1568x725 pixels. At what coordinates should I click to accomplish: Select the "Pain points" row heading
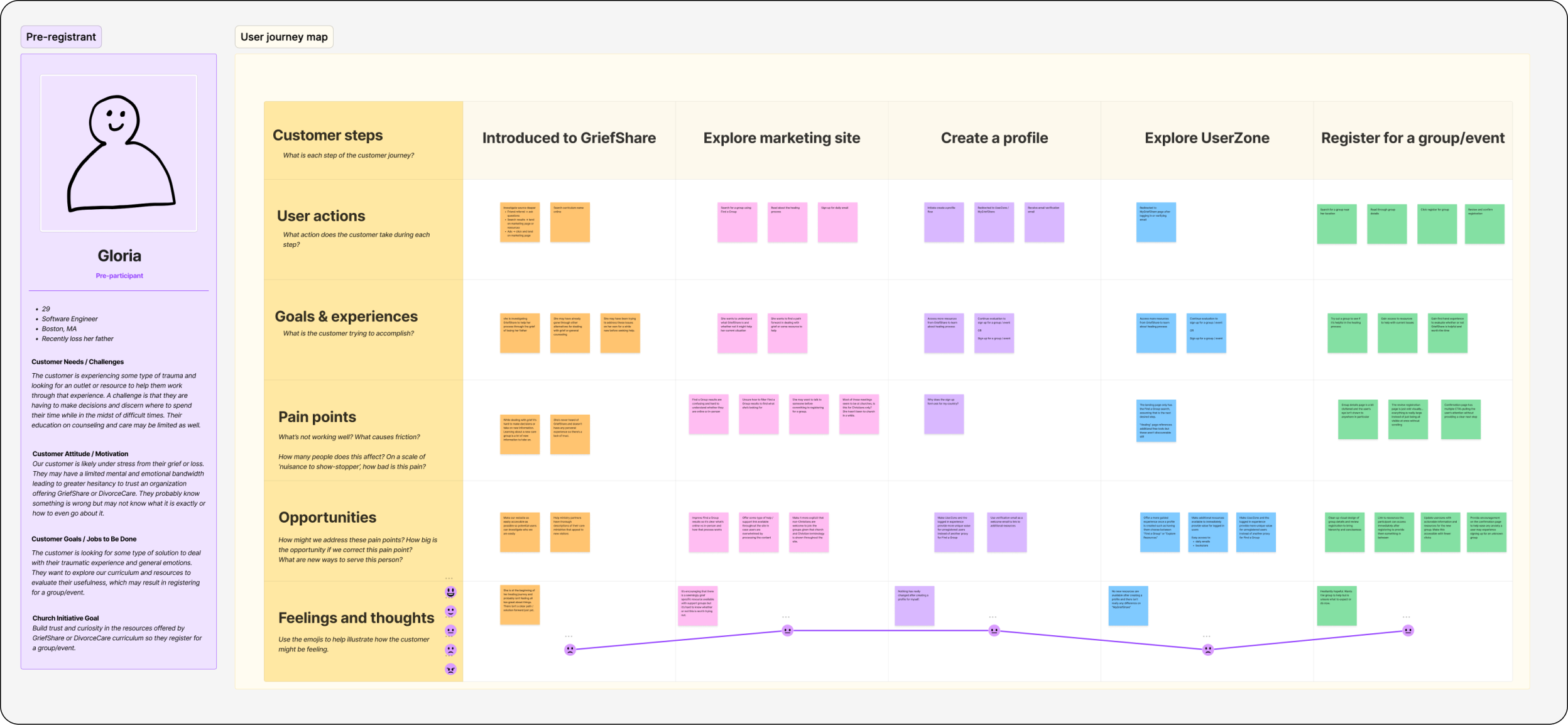click(317, 417)
